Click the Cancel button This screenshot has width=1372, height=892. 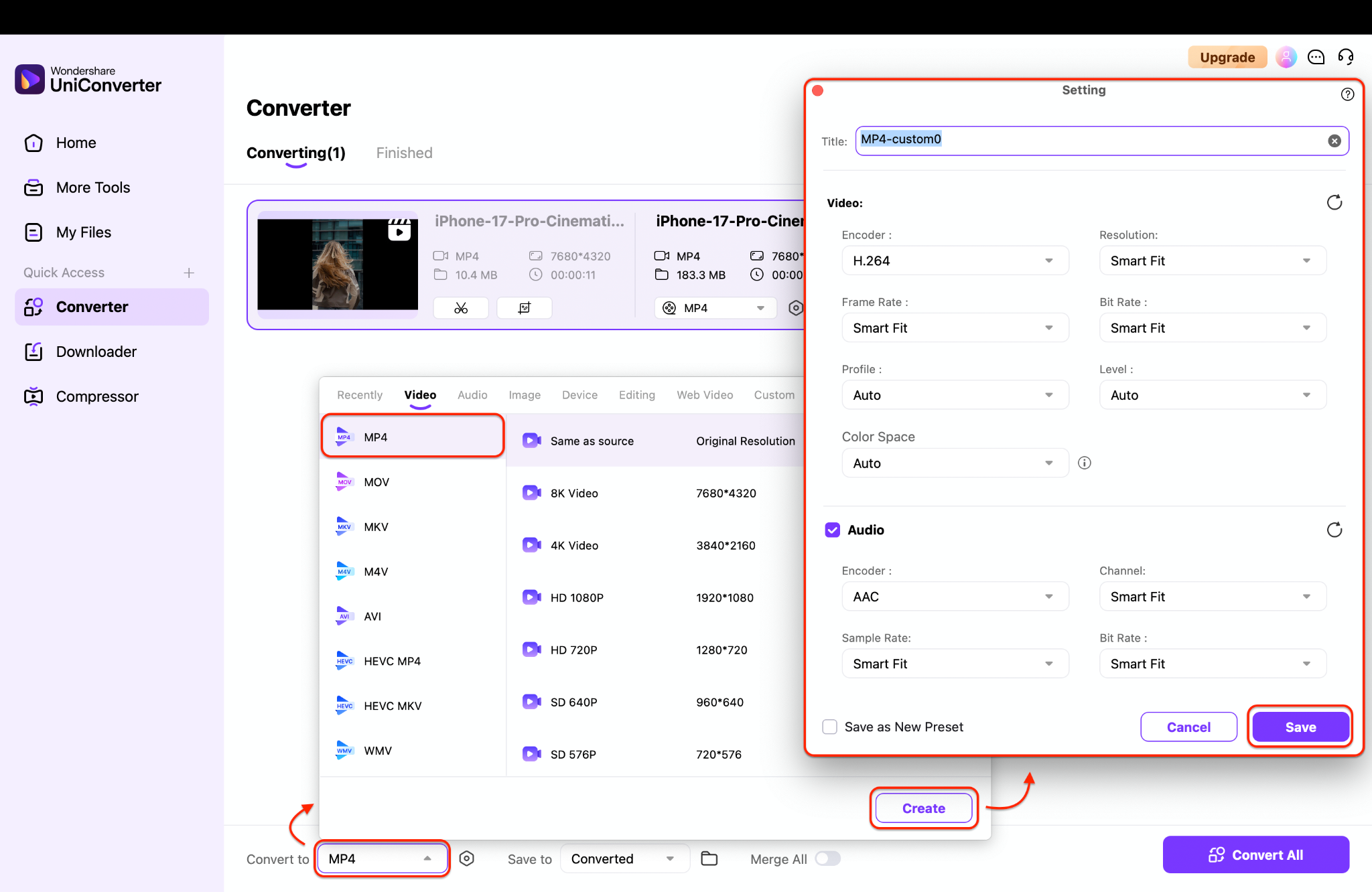(x=1188, y=727)
